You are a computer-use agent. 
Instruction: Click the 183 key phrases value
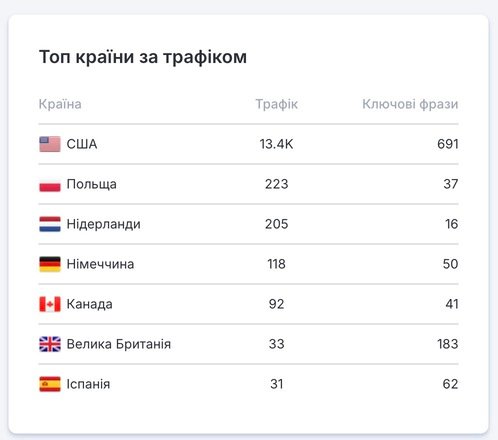click(x=448, y=344)
